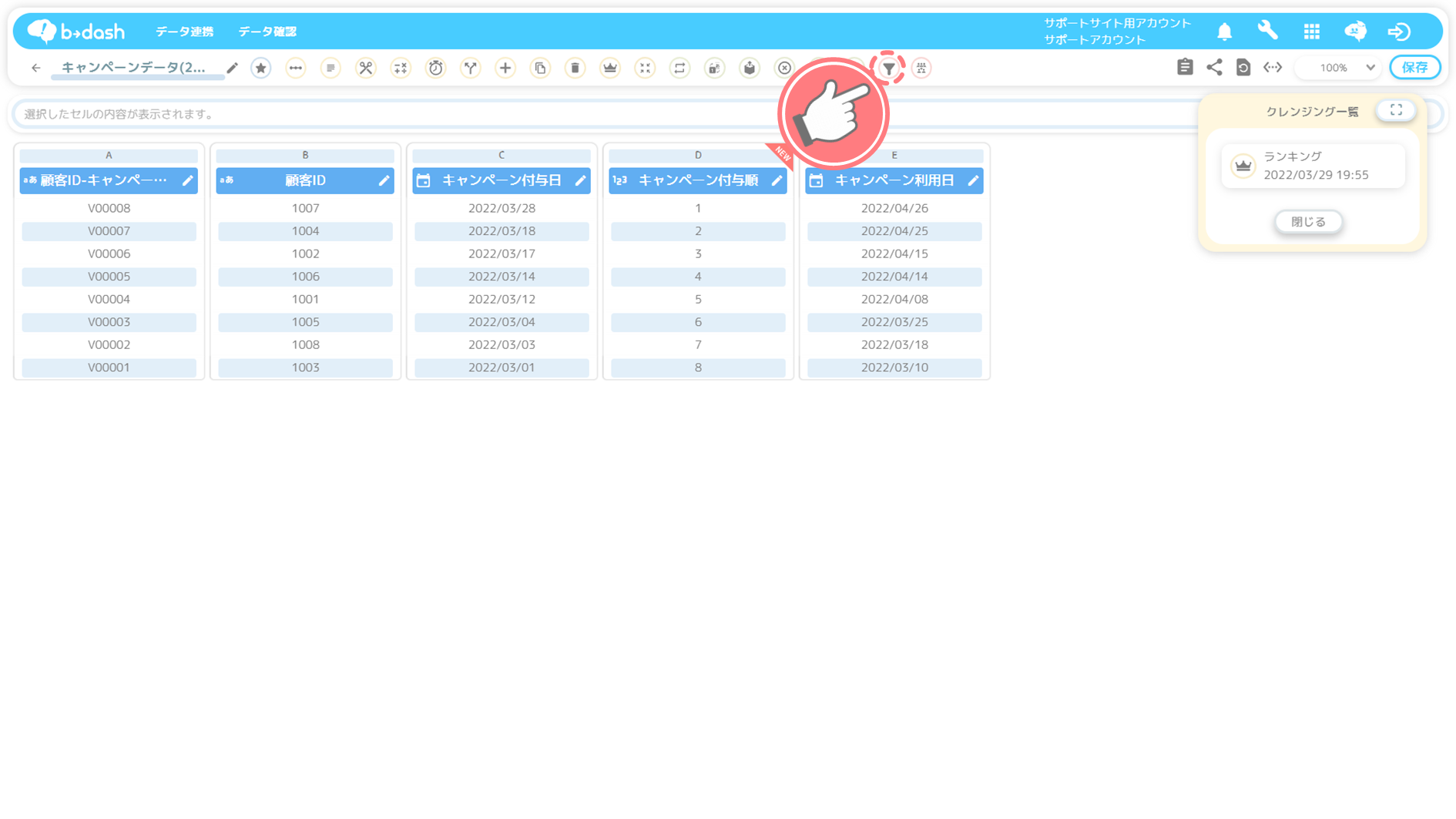Viewport: 1456px width, 819px height.
Task: Edit the キャンペーン付与日 column pencil
Action: 580,180
